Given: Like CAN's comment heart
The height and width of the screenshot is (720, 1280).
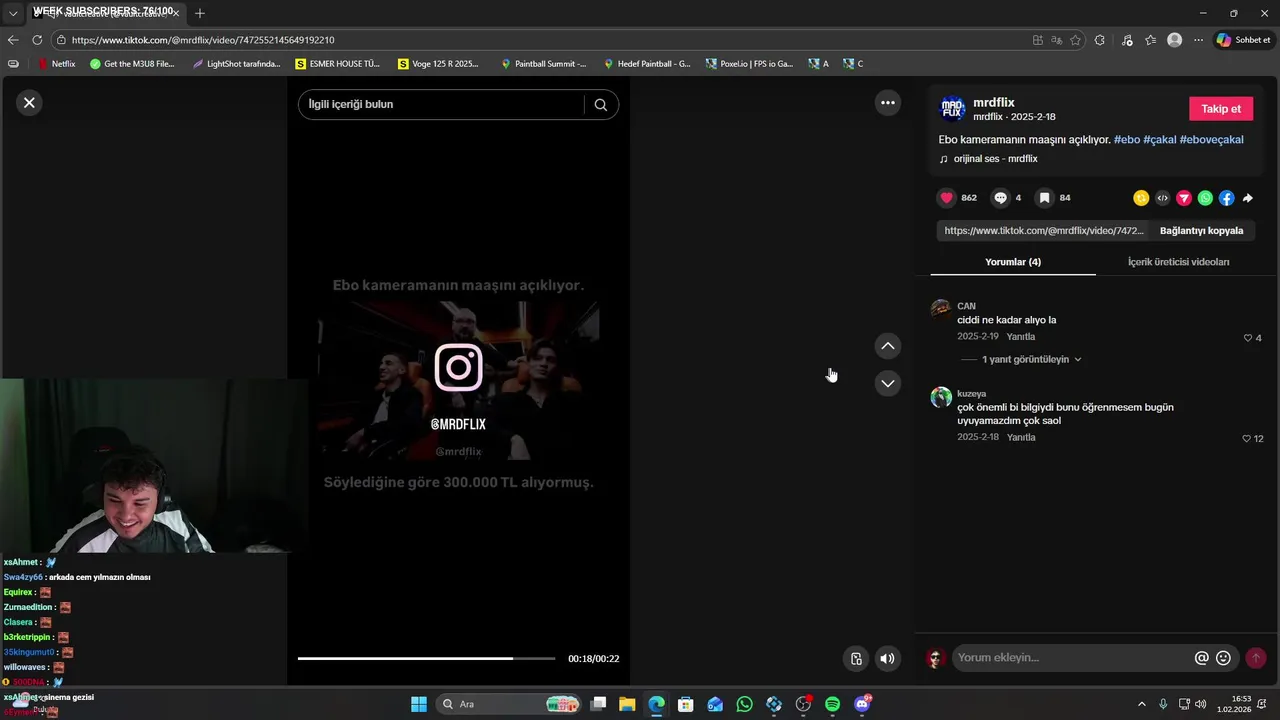Looking at the screenshot, I should click(x=1247, y=338).
